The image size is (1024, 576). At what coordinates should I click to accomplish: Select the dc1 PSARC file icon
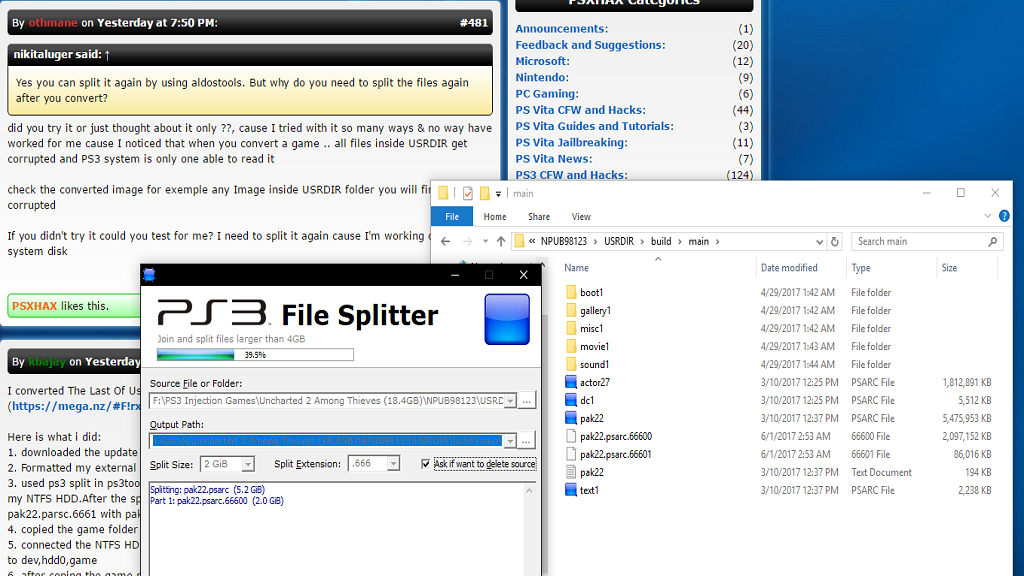coord(571,400)
